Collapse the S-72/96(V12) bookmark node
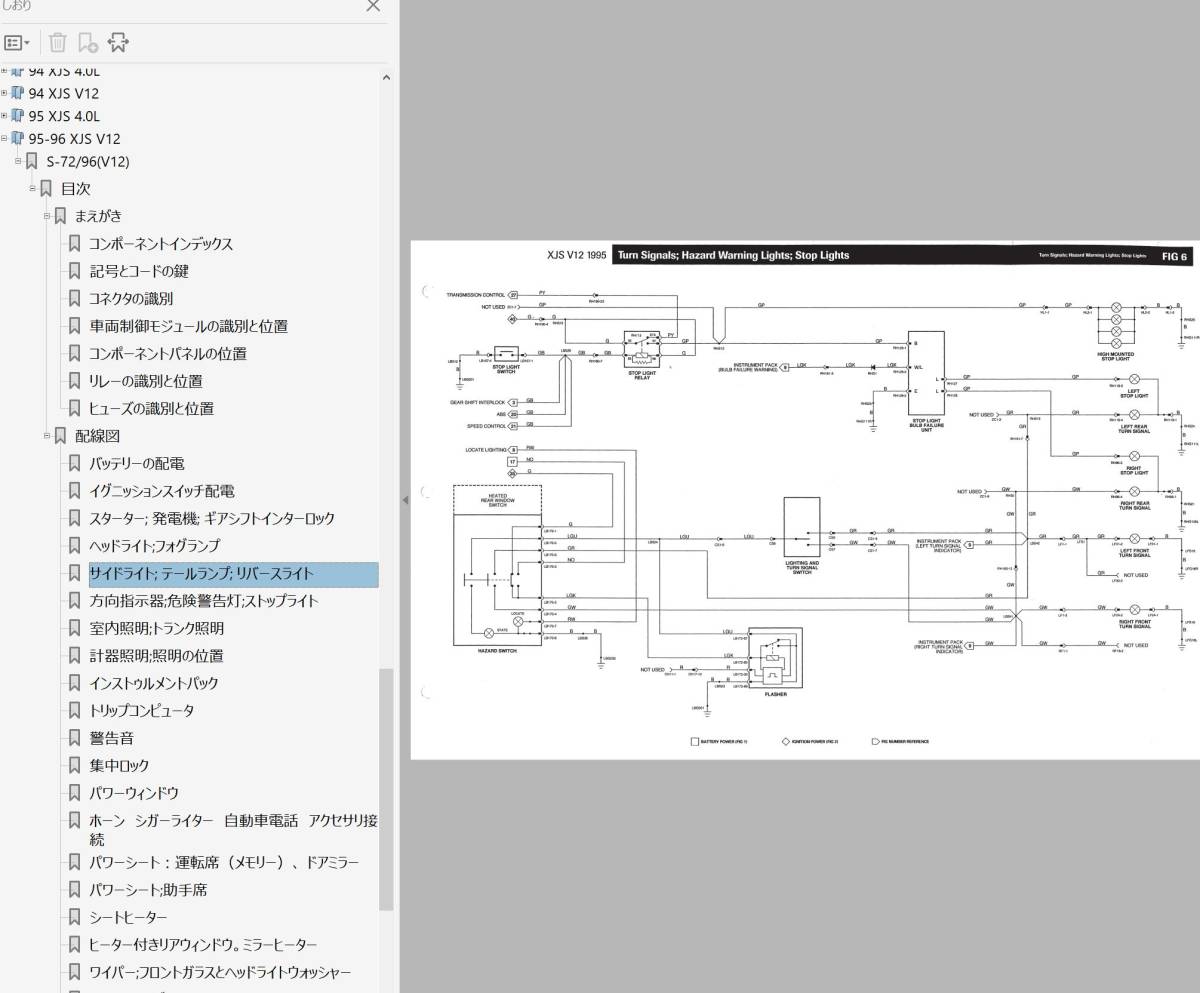This screenshot has height=993, width=1200. pyautogui.click(x=17, y=162)
